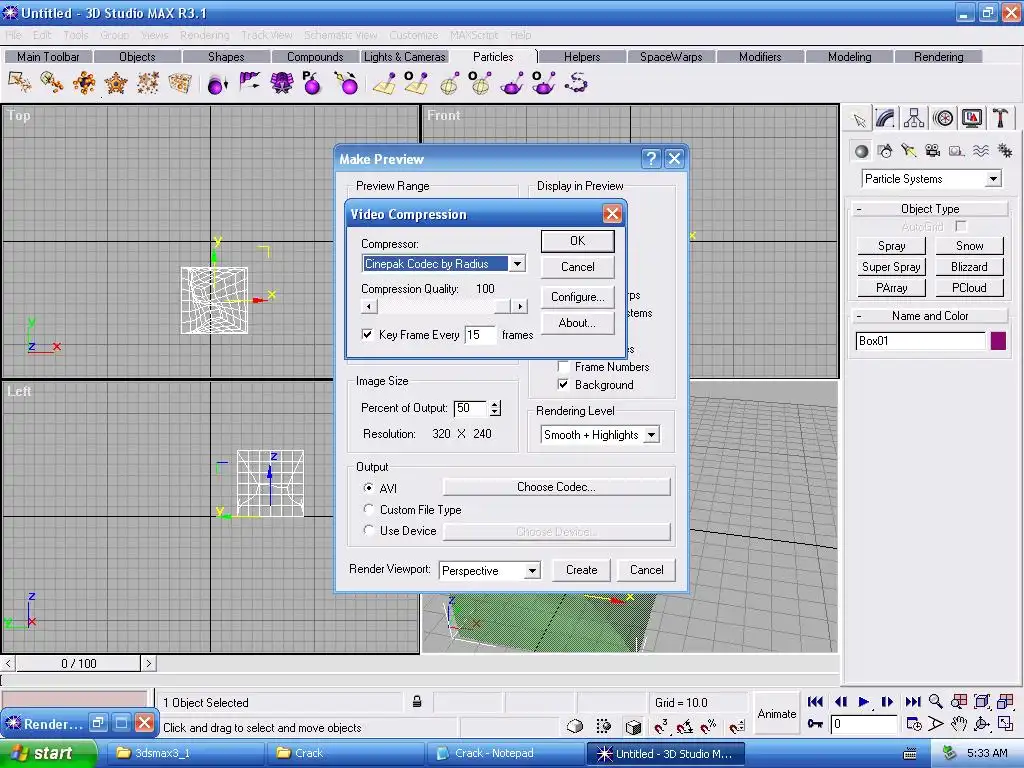Switch to the SpaceWarps tab
The image size is (1024, 768).
pyautogui.click(x=671, y=57)
